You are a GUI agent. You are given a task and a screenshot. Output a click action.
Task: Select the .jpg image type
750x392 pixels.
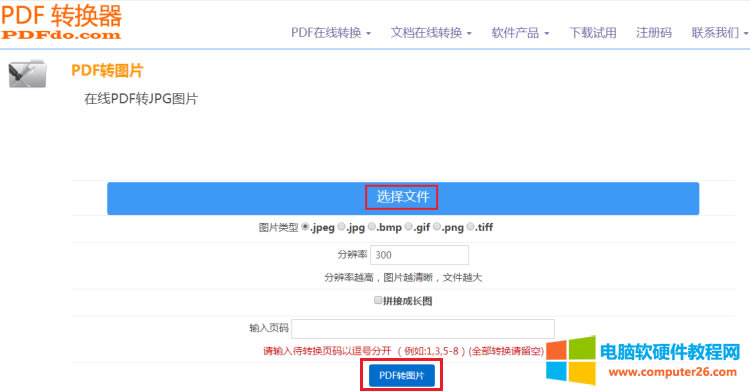pyautogui.click(x=342, y=227)
